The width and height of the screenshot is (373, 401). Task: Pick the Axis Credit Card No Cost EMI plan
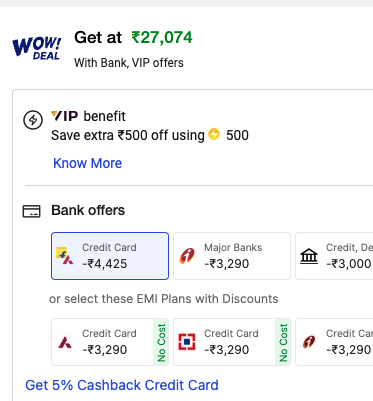(x=110, y=342)
